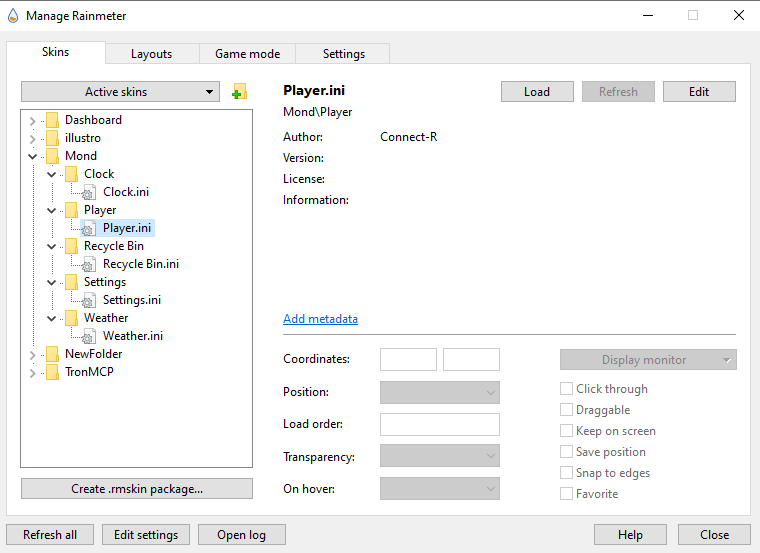The width and height of the screenshot is (760, 553).
Task: Expand the NewFolder tree node
Action: (x=32, y=355)
